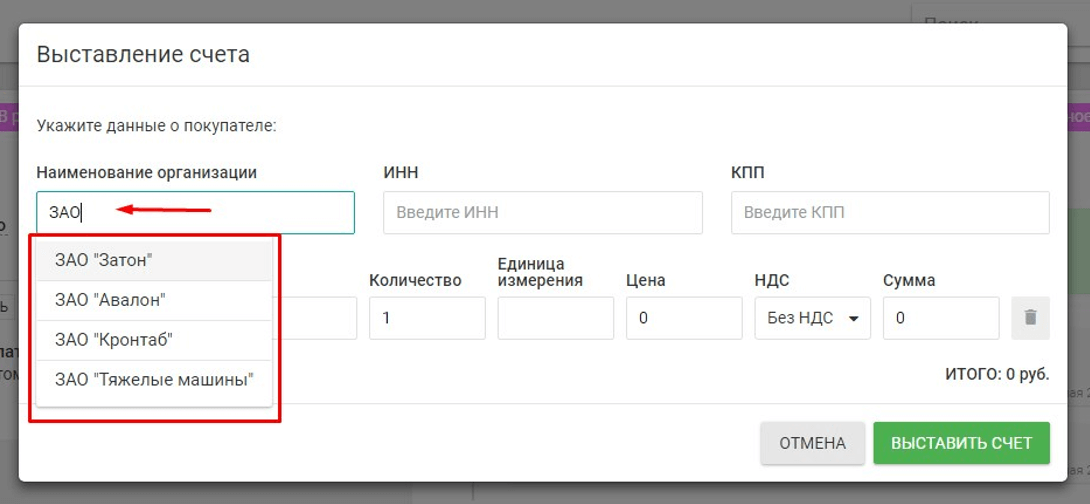Click the Единица измерения input box
The image size is (1090, 504).
pos(555,318)
